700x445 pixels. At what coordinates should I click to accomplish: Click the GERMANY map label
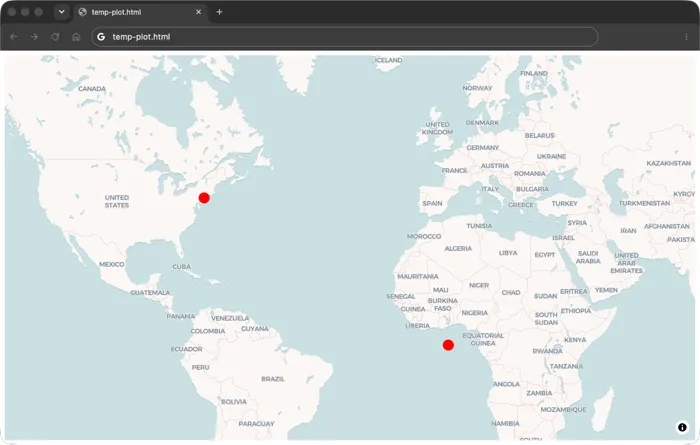[x=483, y=147]
